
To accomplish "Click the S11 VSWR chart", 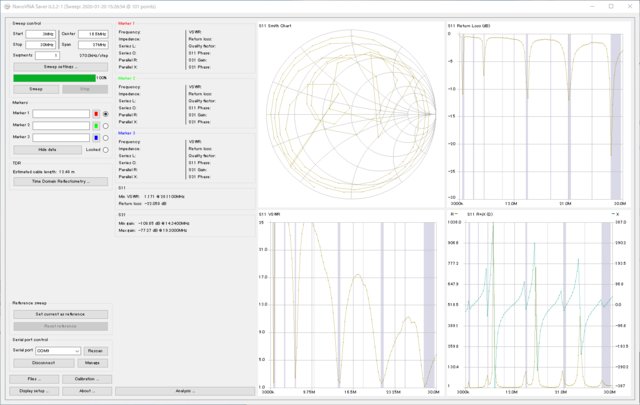I will click(351, 303).
